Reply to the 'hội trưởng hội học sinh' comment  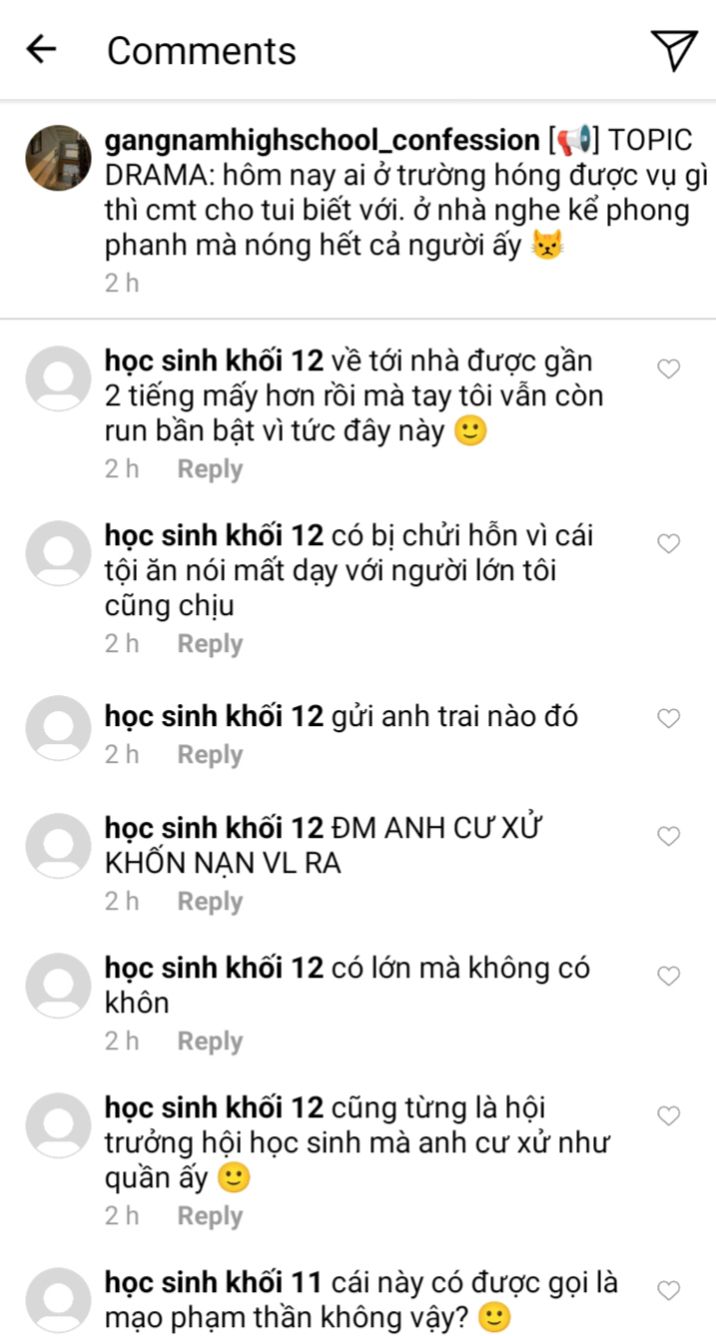[210, 1216]
